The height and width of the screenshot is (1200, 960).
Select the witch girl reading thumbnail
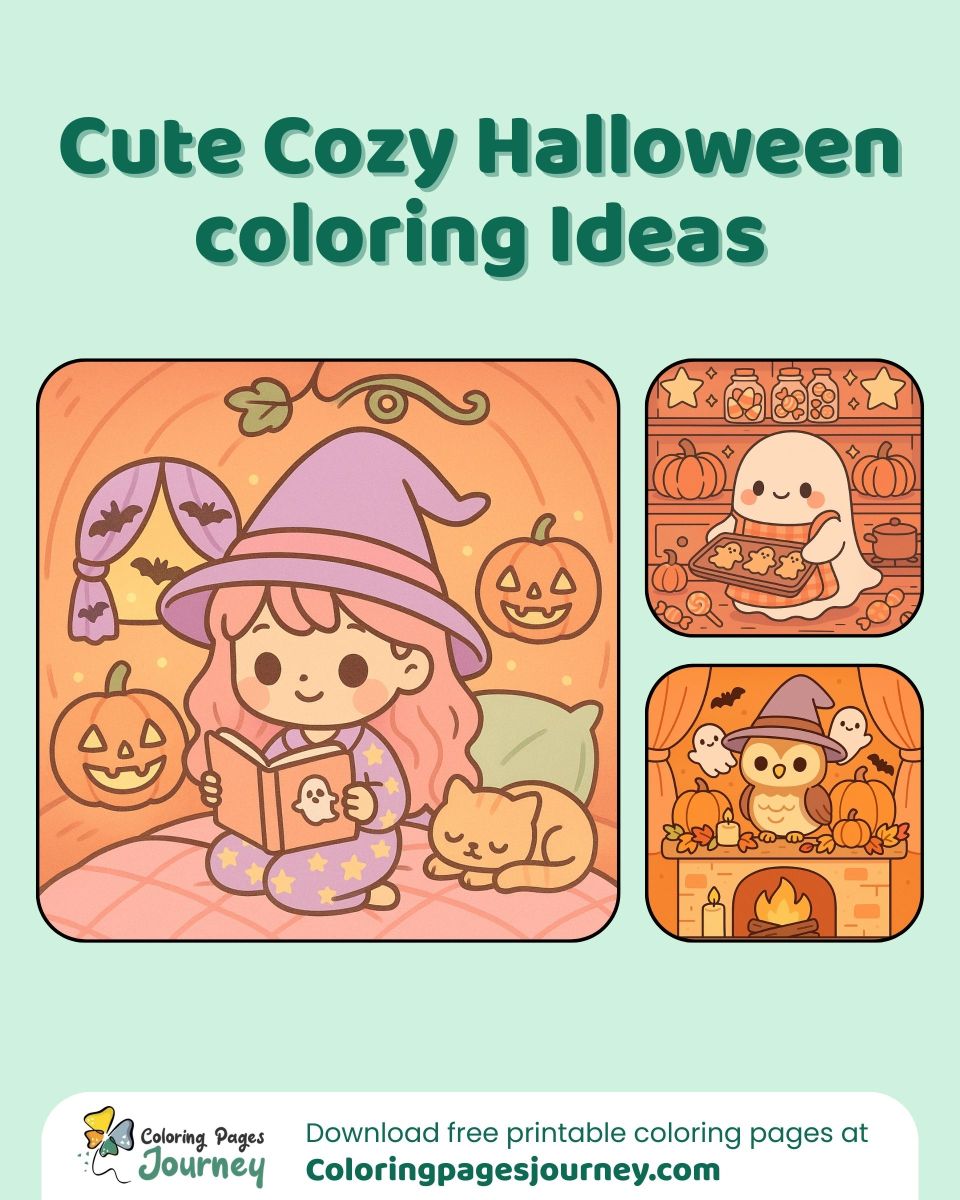[328, 651]
